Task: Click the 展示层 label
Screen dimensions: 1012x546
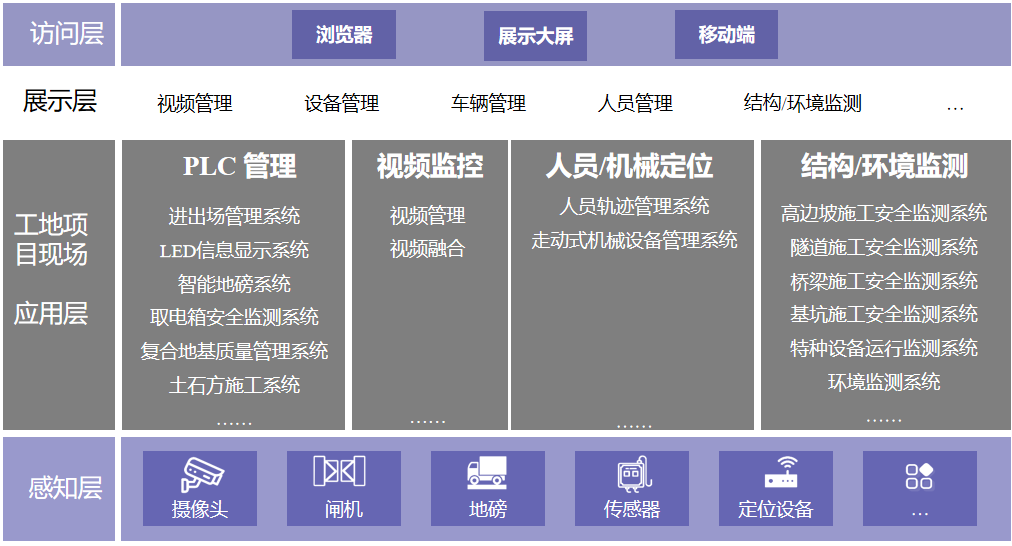Action: click(x=59, y=101)
